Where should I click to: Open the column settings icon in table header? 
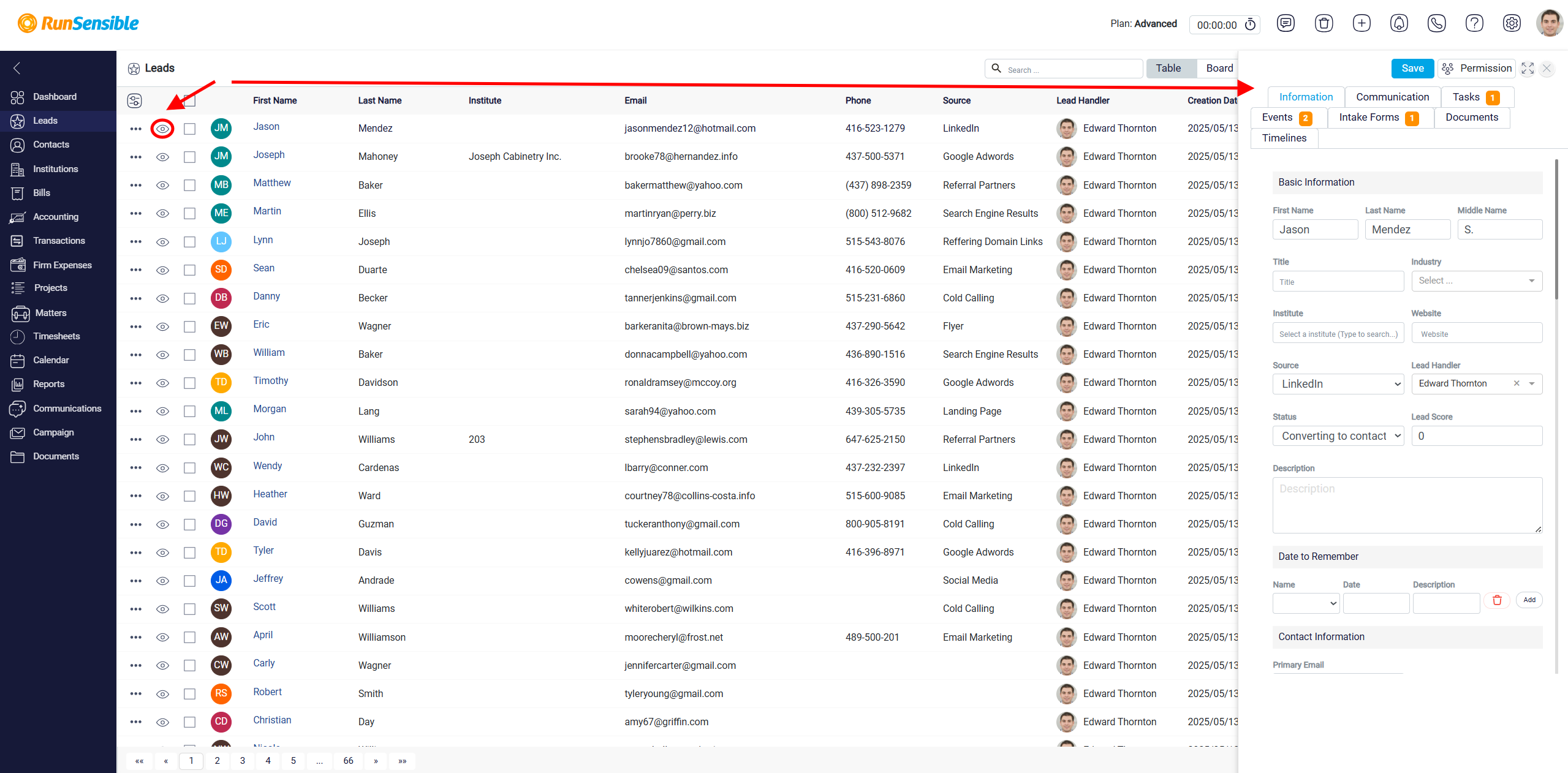click(134, 100)
